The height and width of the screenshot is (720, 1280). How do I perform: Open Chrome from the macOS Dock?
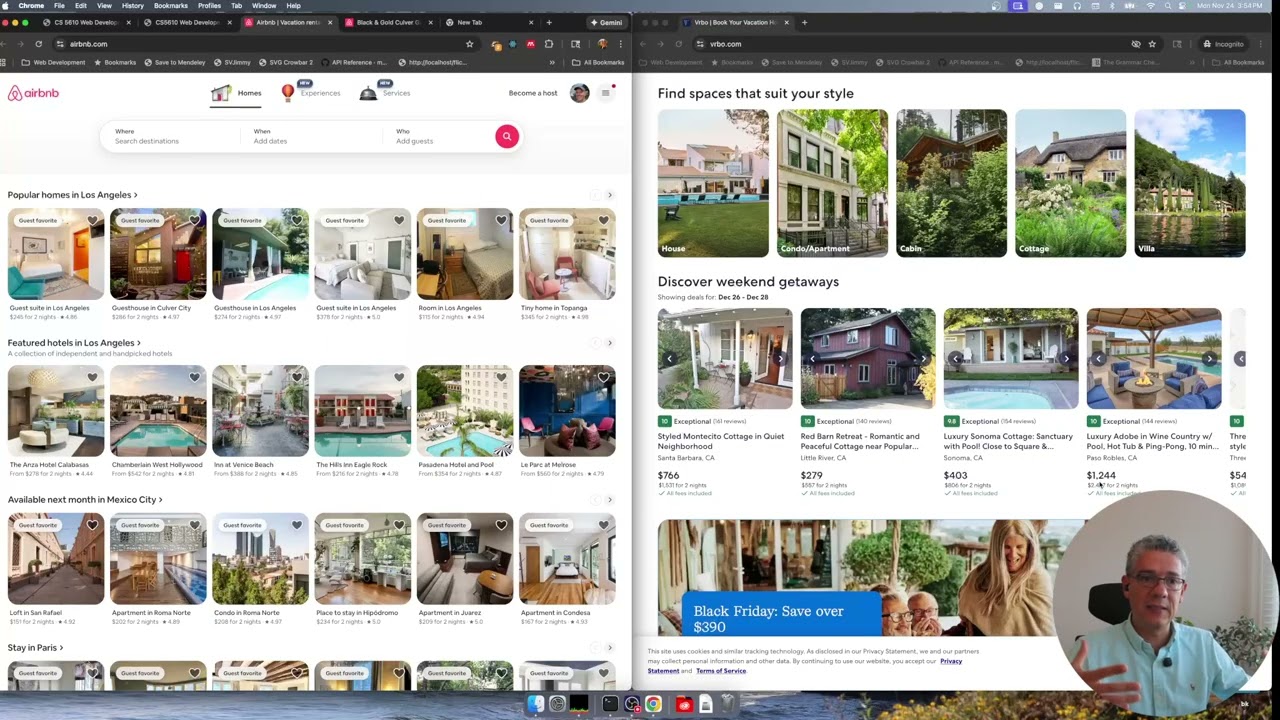coord(652,705)
